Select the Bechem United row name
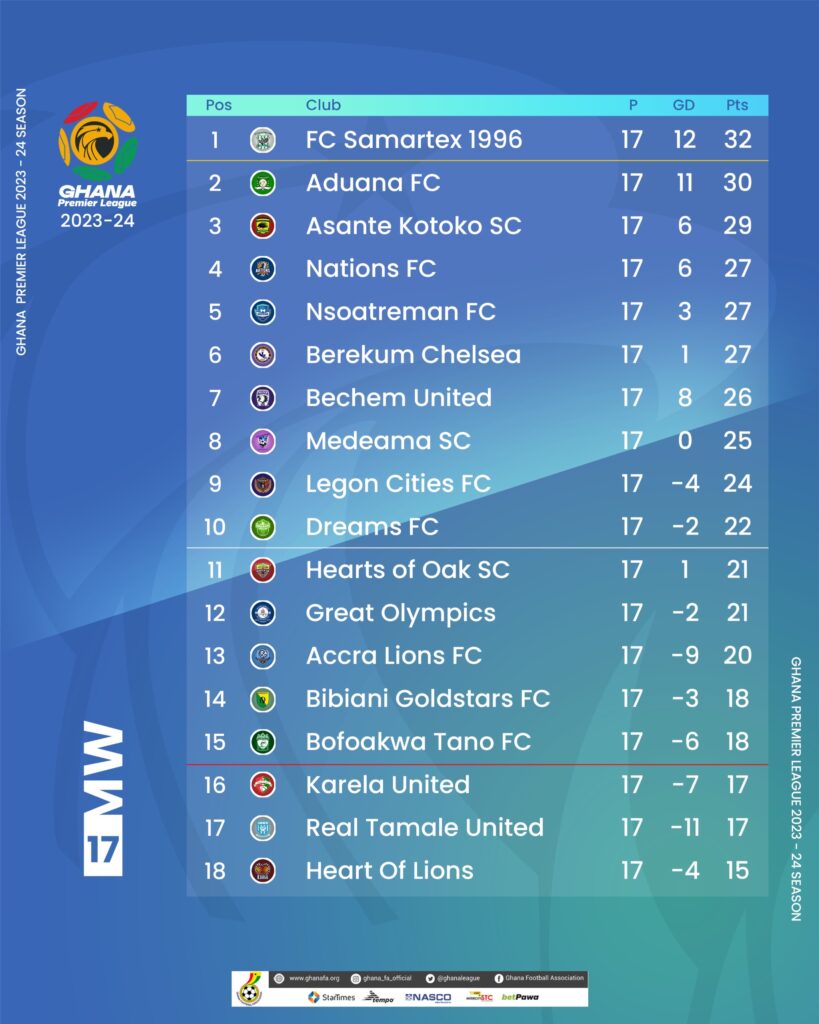 tap(398, 398)
